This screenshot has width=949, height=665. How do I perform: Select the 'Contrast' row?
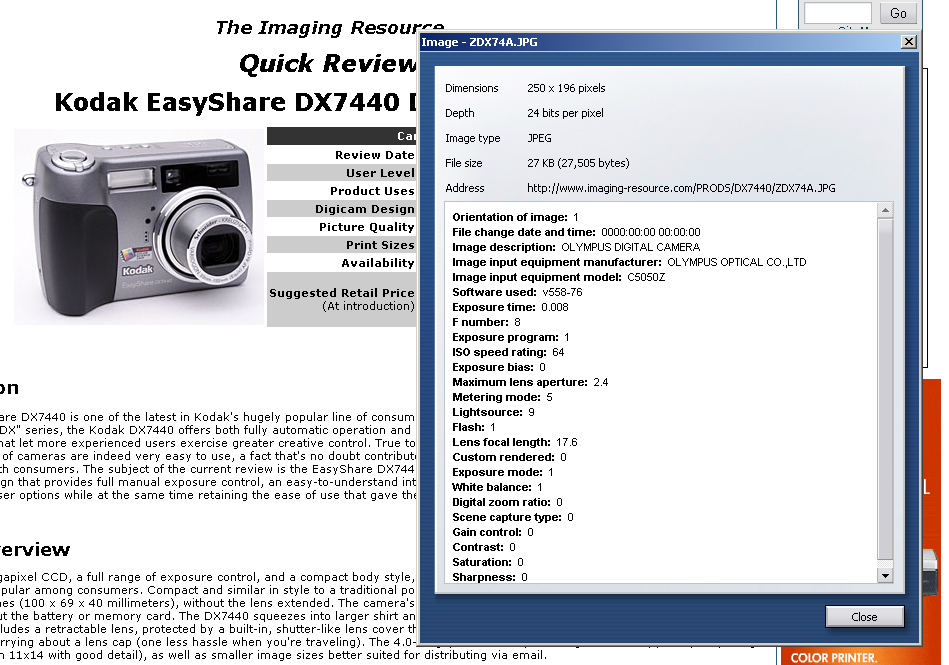(x=484, y=547)
